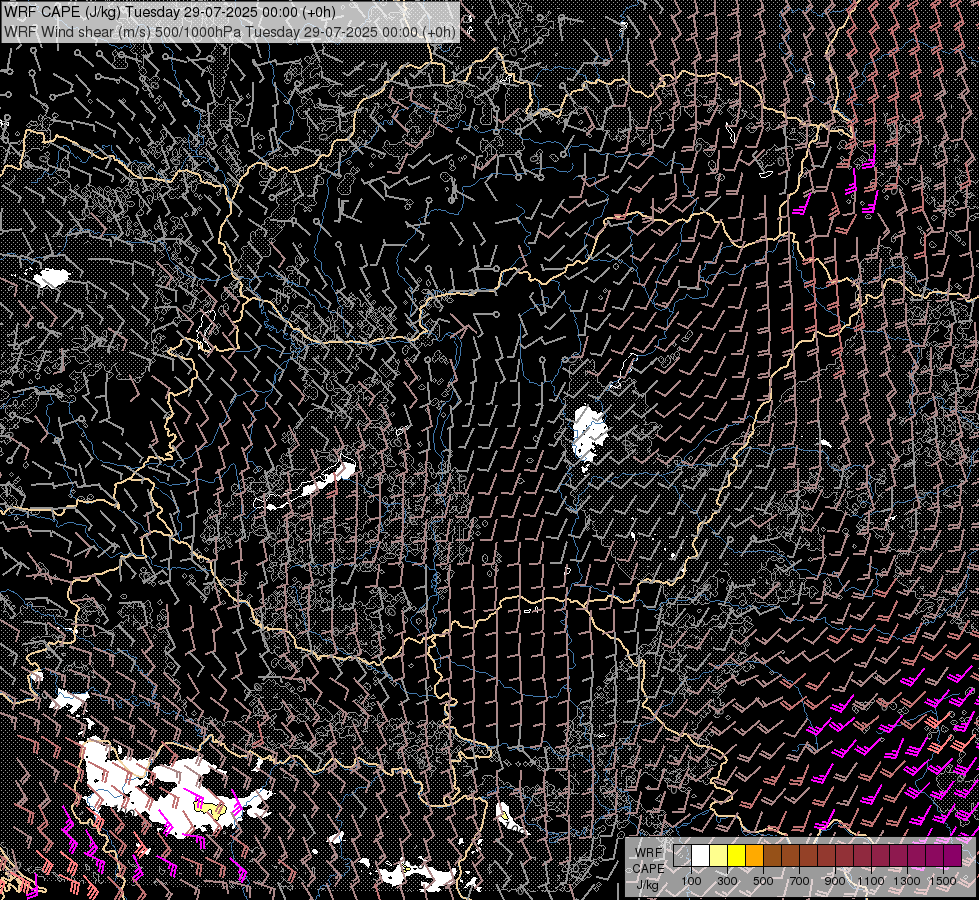Click the pale yellow legend swatch
979x900 pixels.
click(719, 856)
